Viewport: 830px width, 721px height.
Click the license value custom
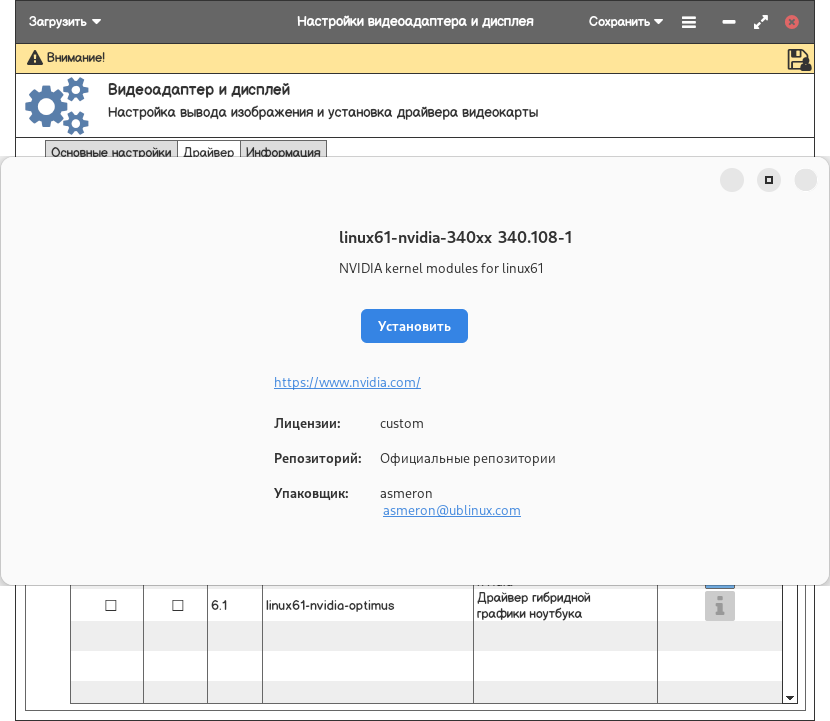point(401,423)
